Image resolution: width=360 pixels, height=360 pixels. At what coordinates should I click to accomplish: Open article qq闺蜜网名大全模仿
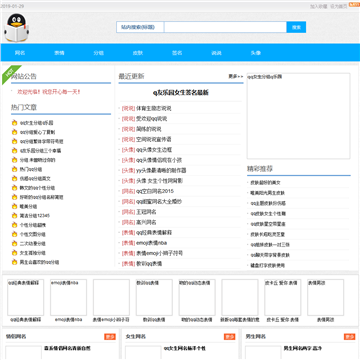[x=159, y=202]
